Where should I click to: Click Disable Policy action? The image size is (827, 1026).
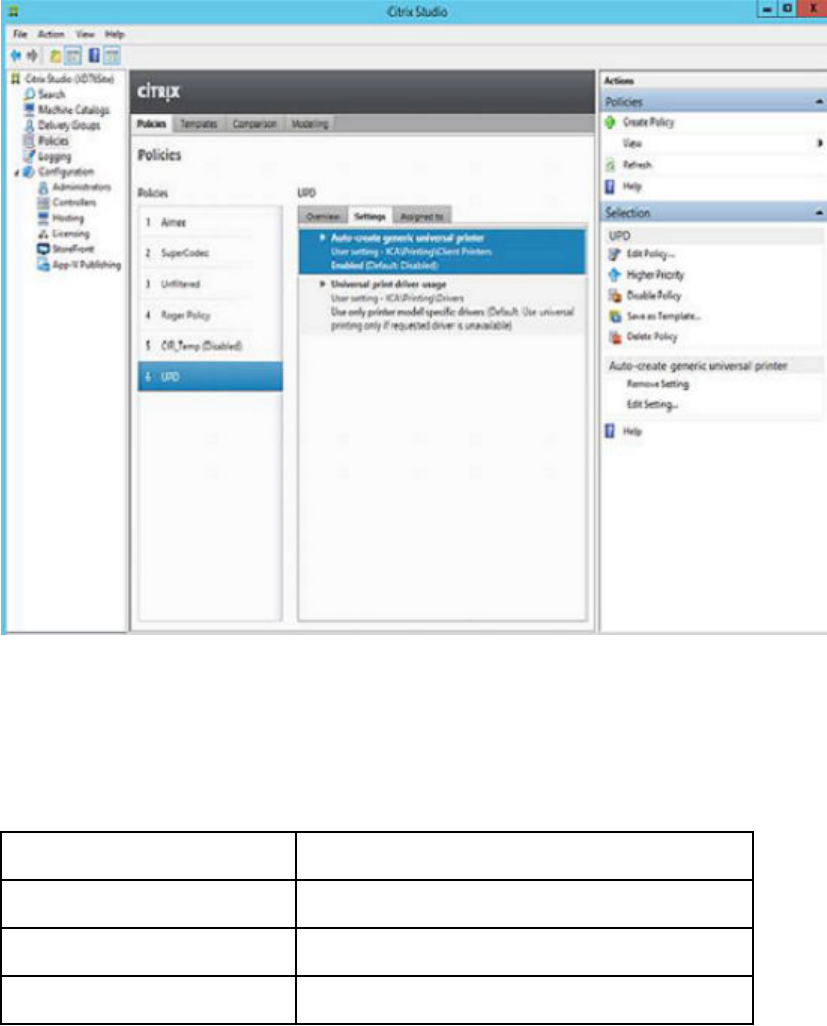654,295
